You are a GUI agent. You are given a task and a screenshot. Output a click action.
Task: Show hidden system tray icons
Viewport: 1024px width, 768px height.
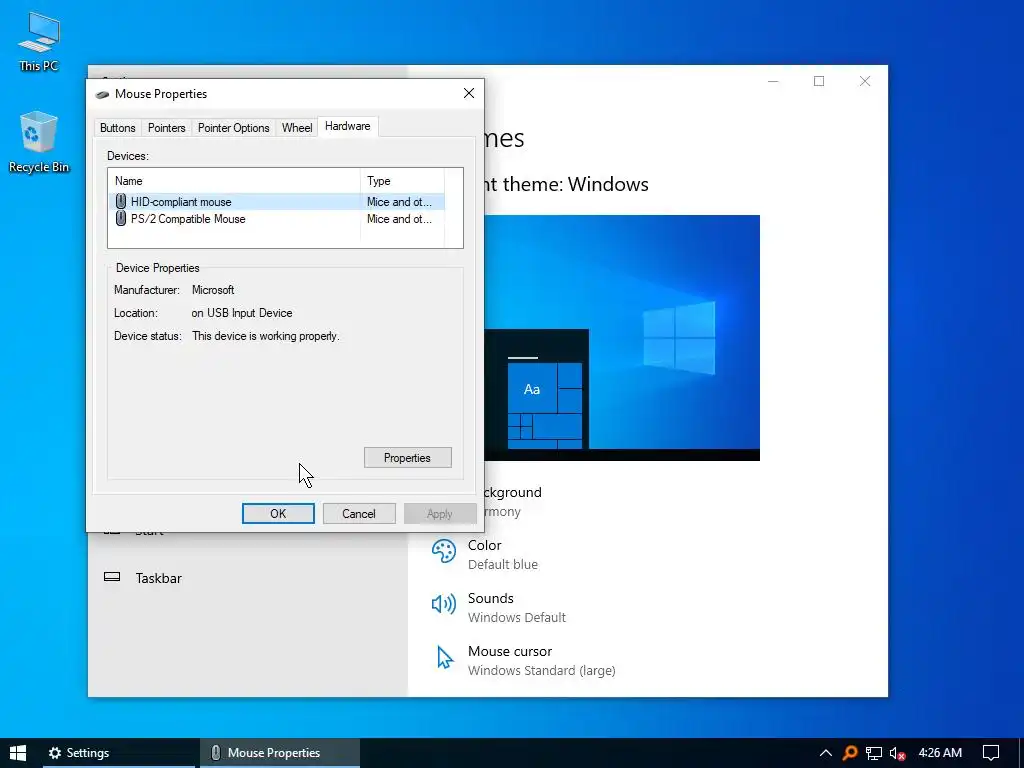[x=825, y=753]
